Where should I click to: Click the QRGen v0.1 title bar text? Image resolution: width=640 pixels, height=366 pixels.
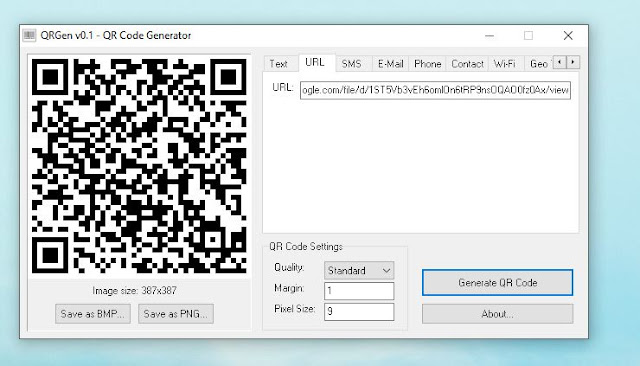[x=116, y=35]
